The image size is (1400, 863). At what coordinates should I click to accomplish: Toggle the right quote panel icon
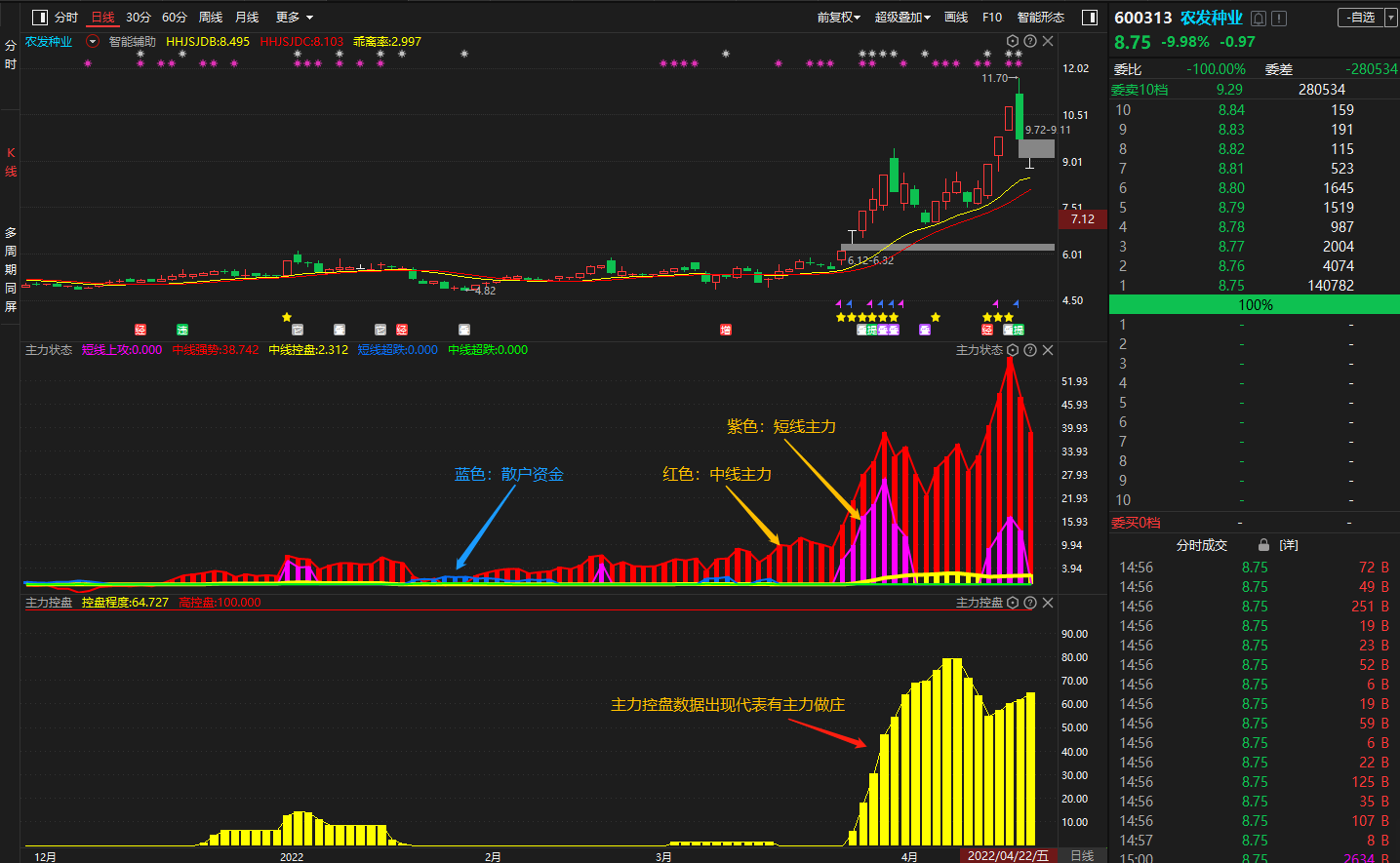[x=1090, y=18]
